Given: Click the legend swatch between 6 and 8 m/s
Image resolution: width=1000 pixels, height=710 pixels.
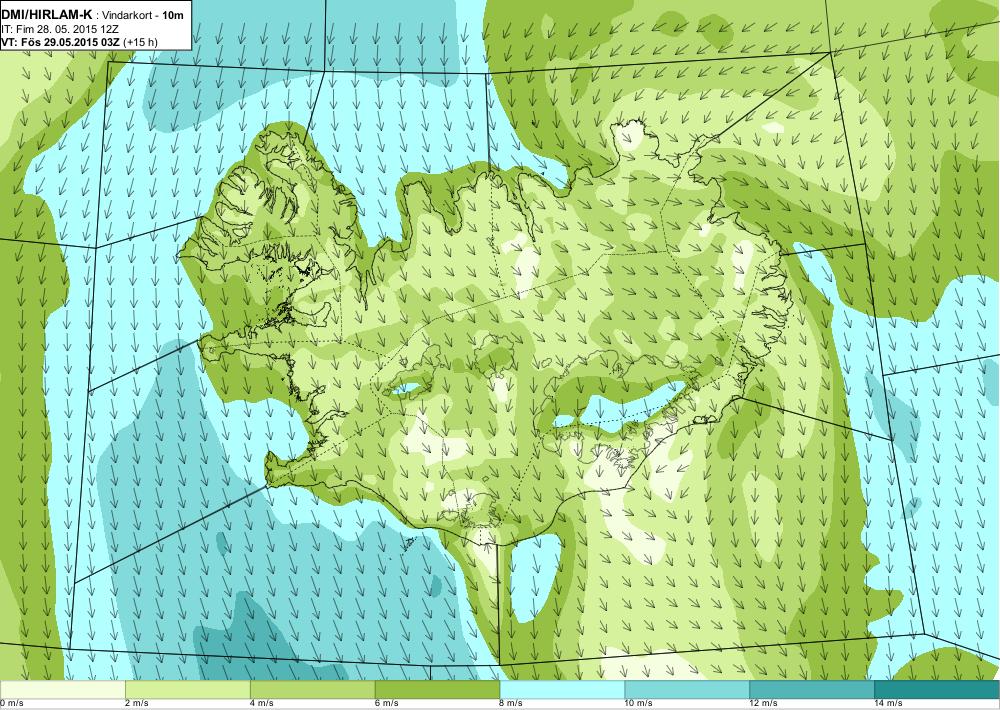Looking at the screenshot, I should pos(438,690).
